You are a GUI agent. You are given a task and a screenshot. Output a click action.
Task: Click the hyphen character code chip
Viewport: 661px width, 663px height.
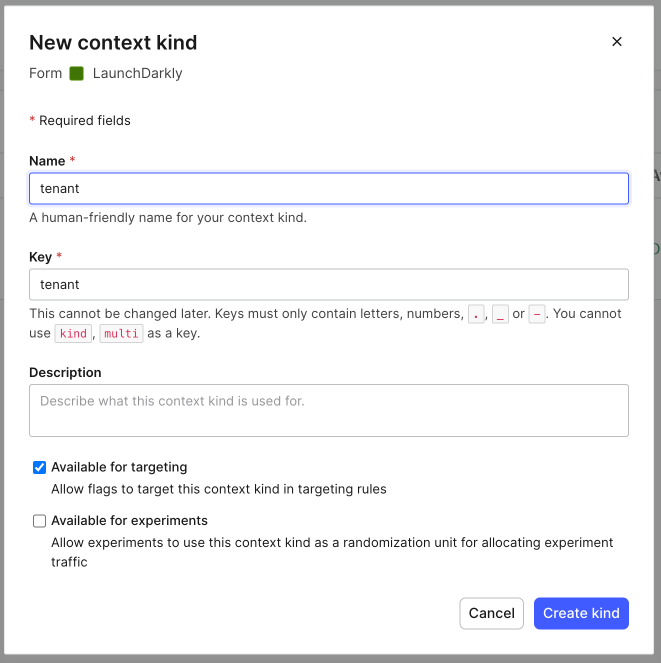point(537,314)
